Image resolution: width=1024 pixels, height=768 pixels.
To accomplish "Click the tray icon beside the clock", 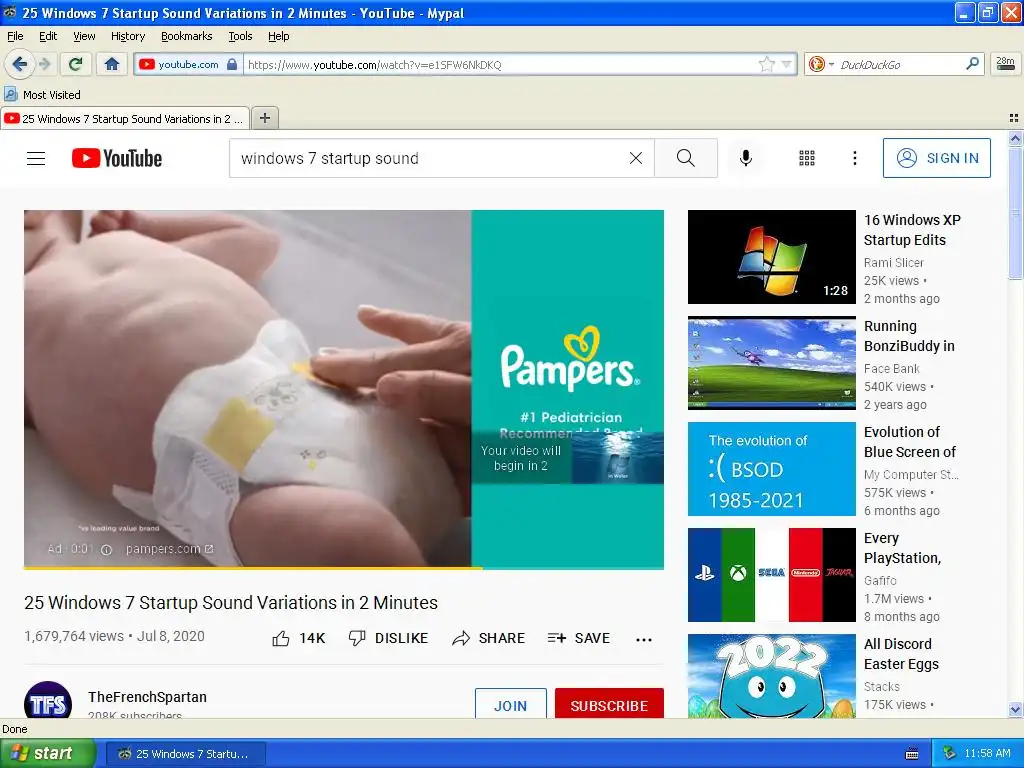I will click(950, 754).
